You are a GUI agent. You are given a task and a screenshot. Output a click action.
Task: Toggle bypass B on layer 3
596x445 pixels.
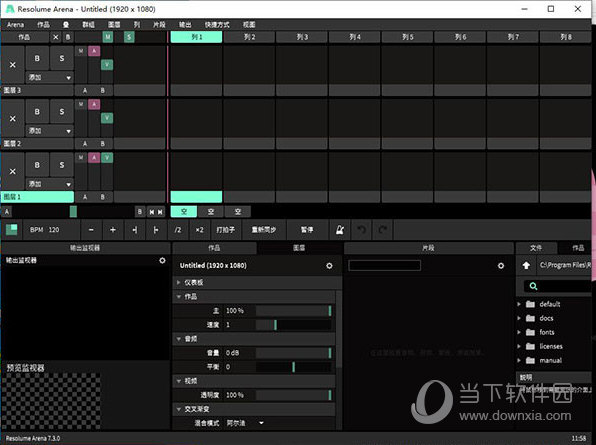[x=37, y=58]
